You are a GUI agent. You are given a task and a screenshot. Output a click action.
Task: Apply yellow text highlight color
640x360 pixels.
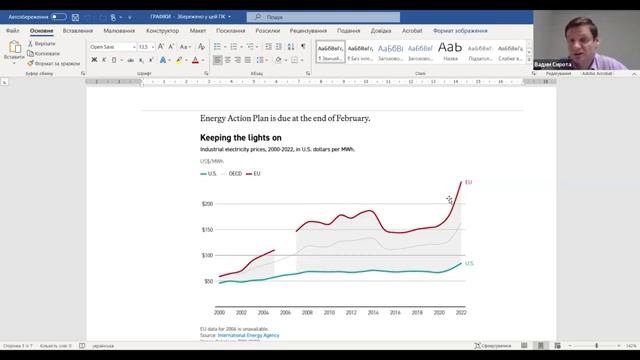click(179, 60)
